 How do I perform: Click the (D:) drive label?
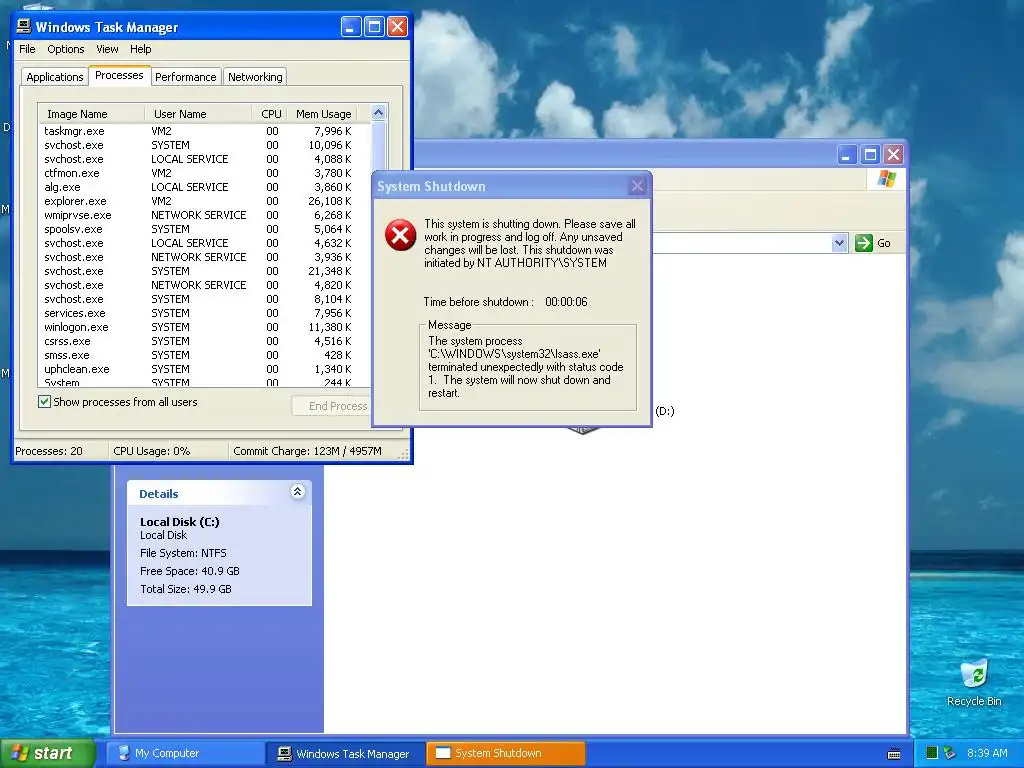pyautogui.click(x=665, y=411)
